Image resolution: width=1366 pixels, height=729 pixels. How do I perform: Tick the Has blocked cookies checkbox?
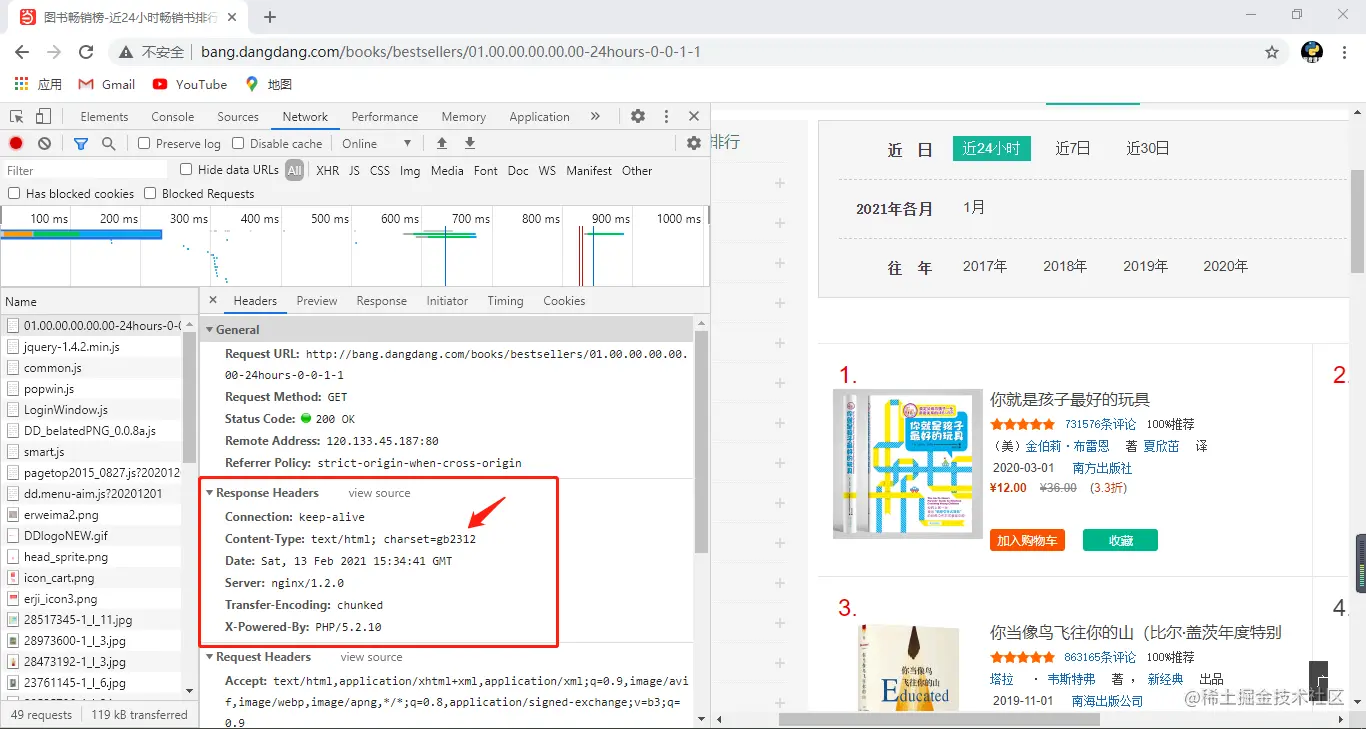[14, 193]
